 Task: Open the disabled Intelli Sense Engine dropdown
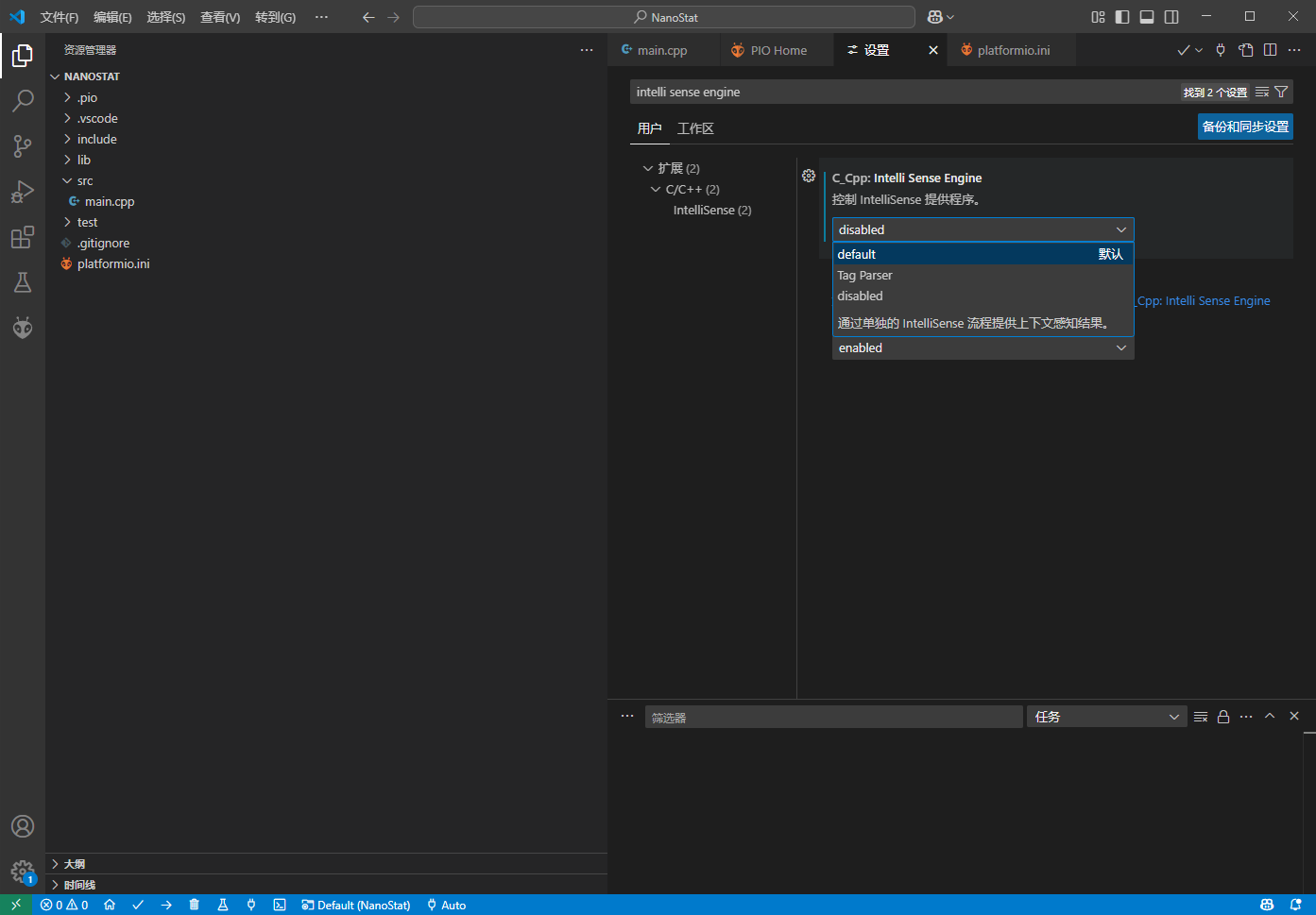983,229
